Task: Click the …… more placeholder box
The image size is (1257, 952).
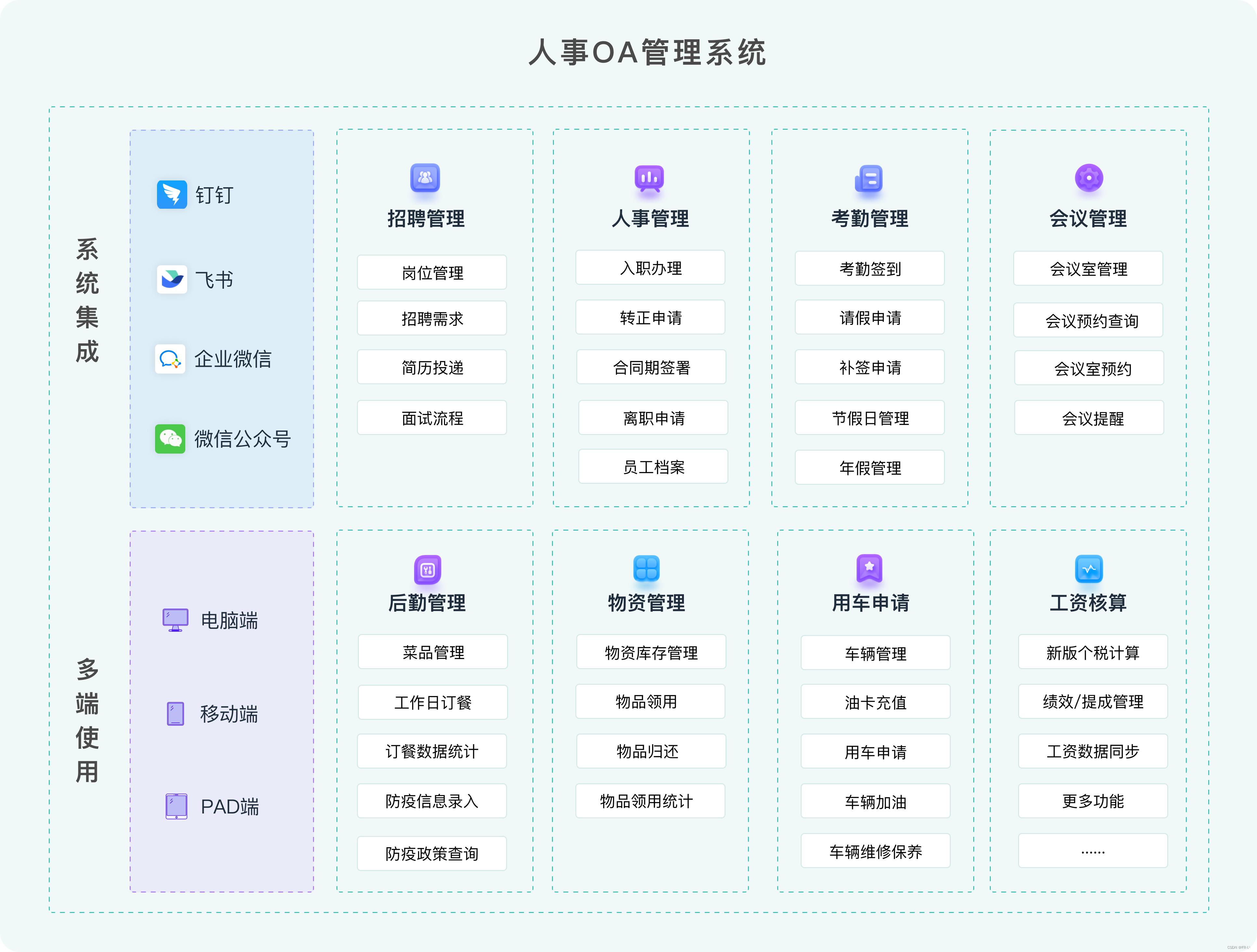Action: [1092, 851]
